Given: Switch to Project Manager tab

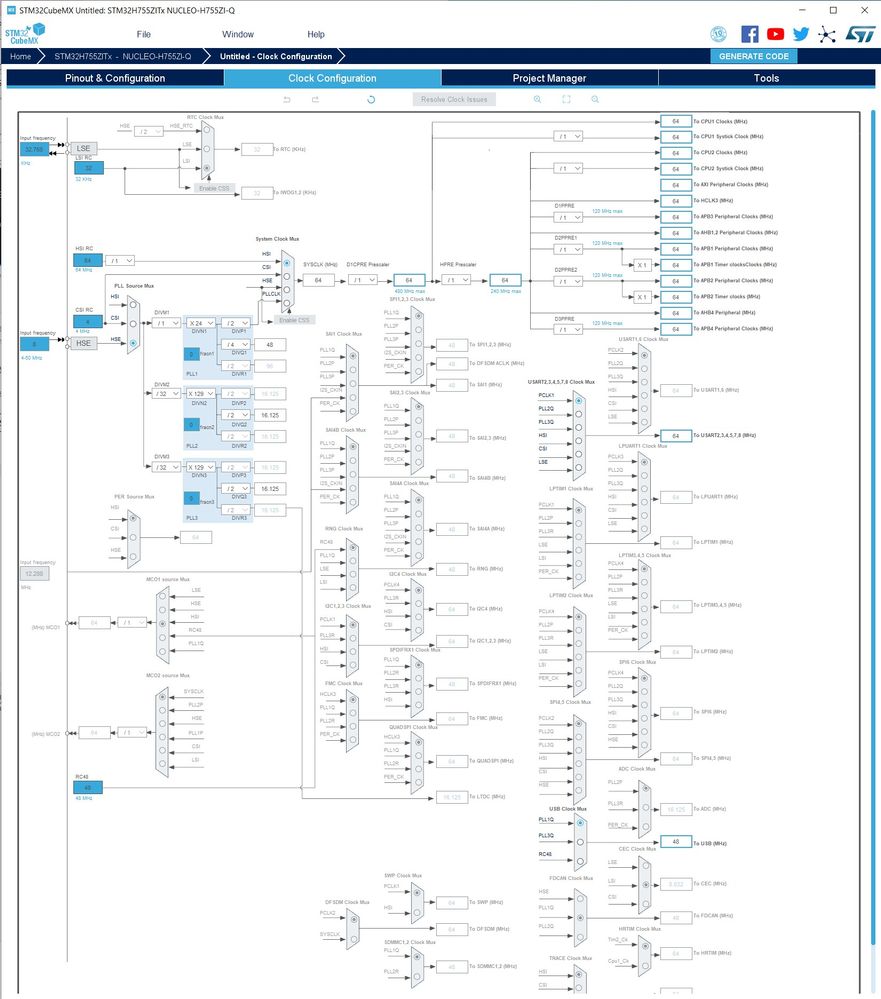Looking at the screenshot, I should click(549, 78).
